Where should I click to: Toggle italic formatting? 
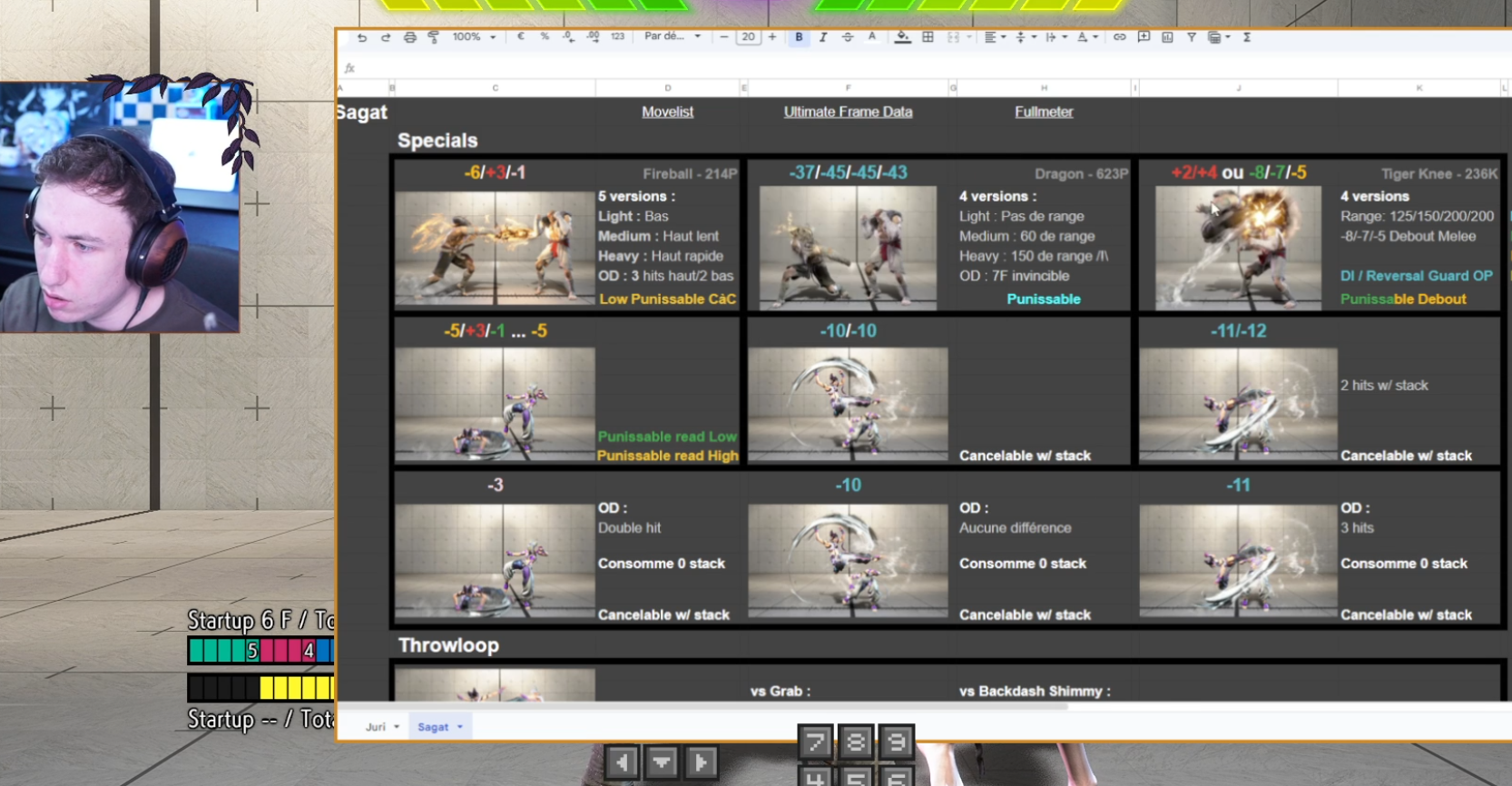coord(823,37)
